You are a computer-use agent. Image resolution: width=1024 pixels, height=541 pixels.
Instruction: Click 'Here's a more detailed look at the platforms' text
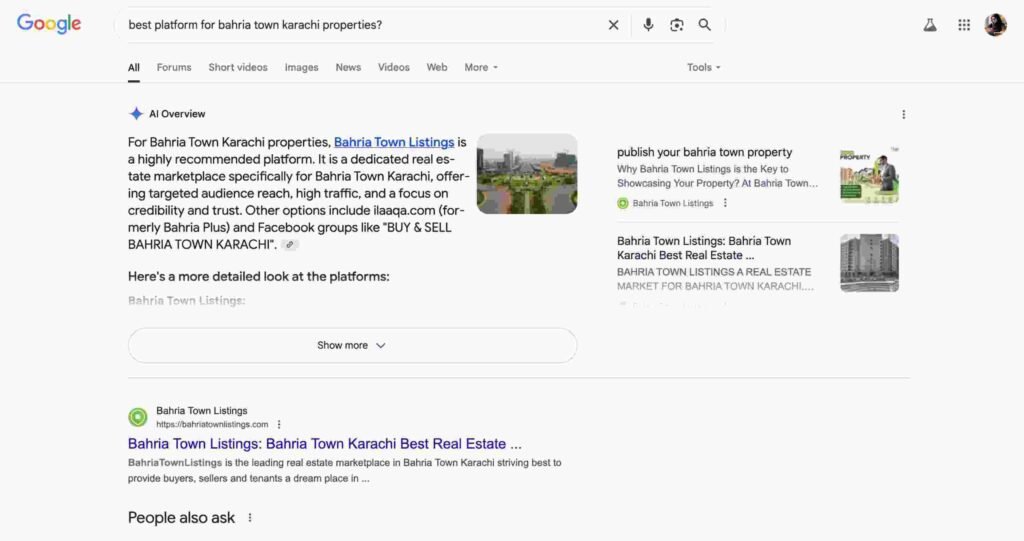coord(259,276)
